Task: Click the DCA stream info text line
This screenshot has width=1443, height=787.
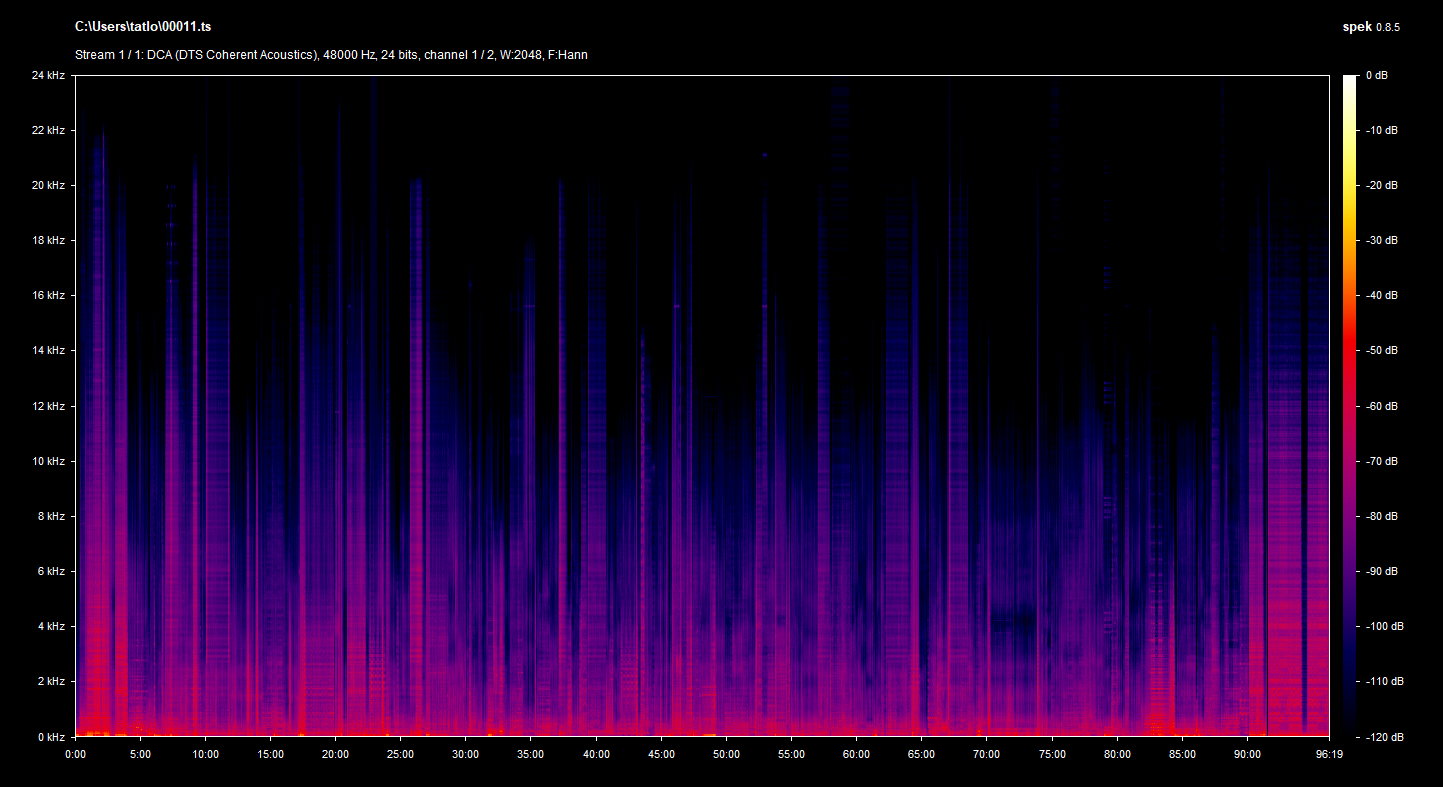Action: 331,55
